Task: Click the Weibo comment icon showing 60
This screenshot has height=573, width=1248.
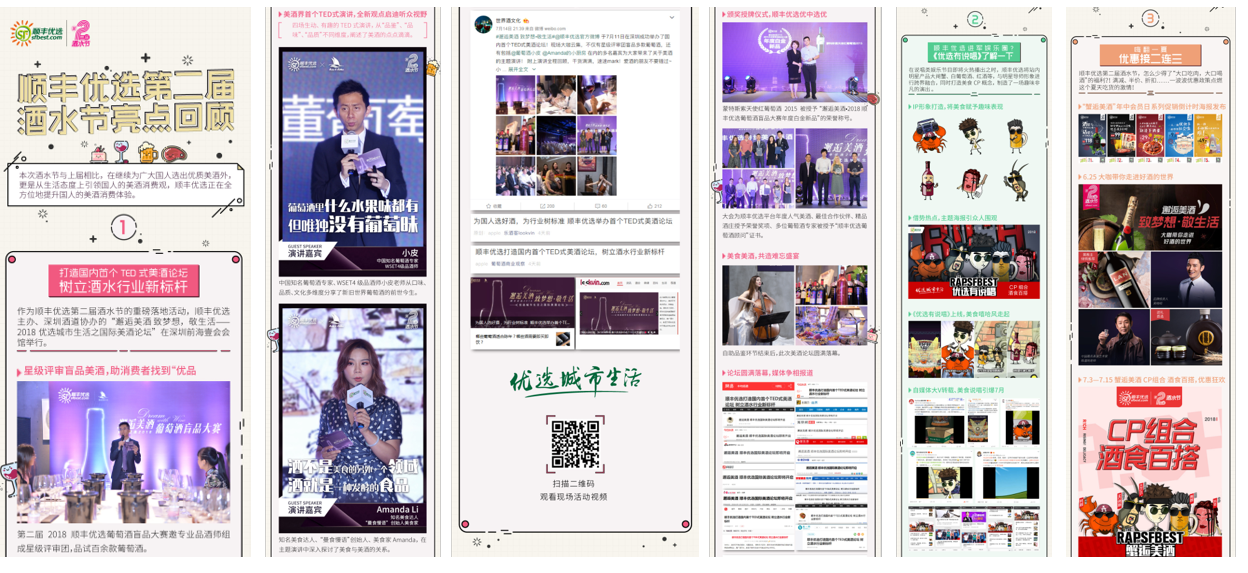Action: 601,206
